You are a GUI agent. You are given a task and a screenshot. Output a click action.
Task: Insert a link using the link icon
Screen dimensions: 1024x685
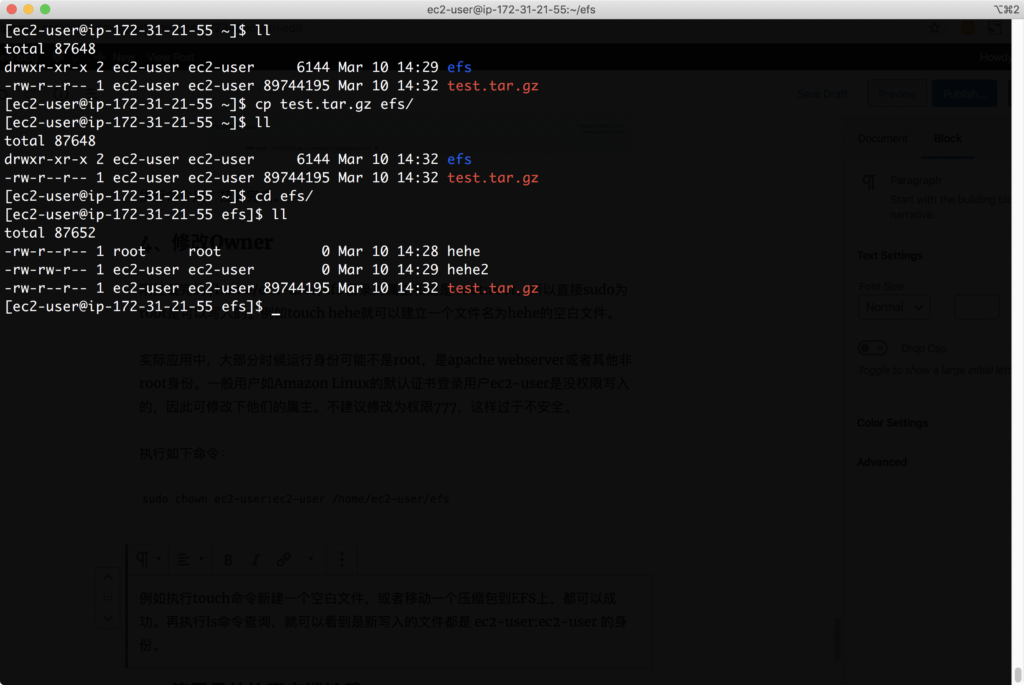coord(283,559)
